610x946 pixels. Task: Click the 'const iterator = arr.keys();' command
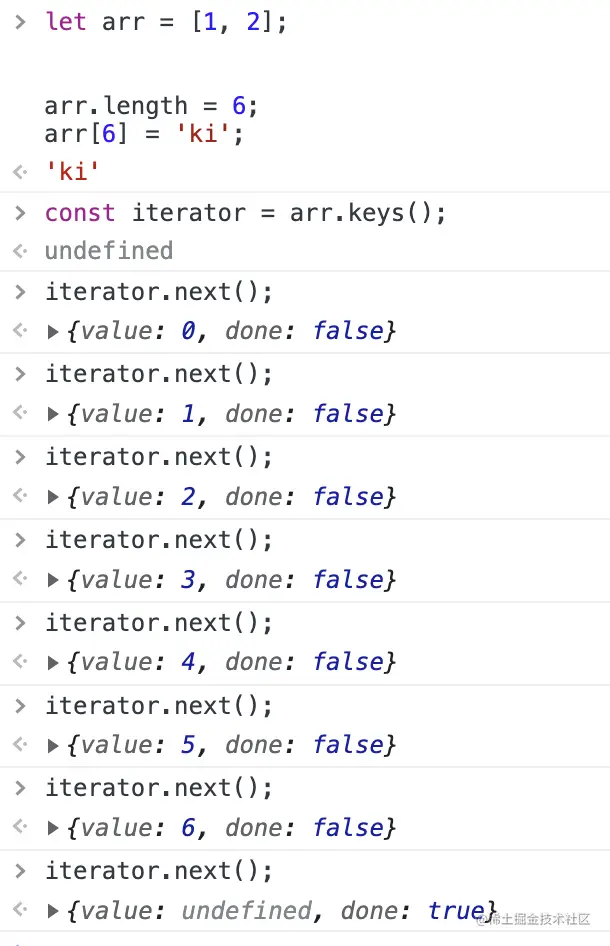point(245,213)
